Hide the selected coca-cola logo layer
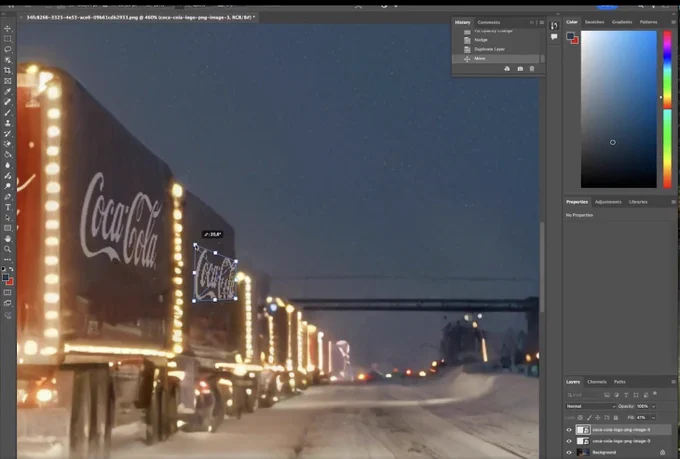Viewport: 680px width, 459px height. (x=569, y=430)
